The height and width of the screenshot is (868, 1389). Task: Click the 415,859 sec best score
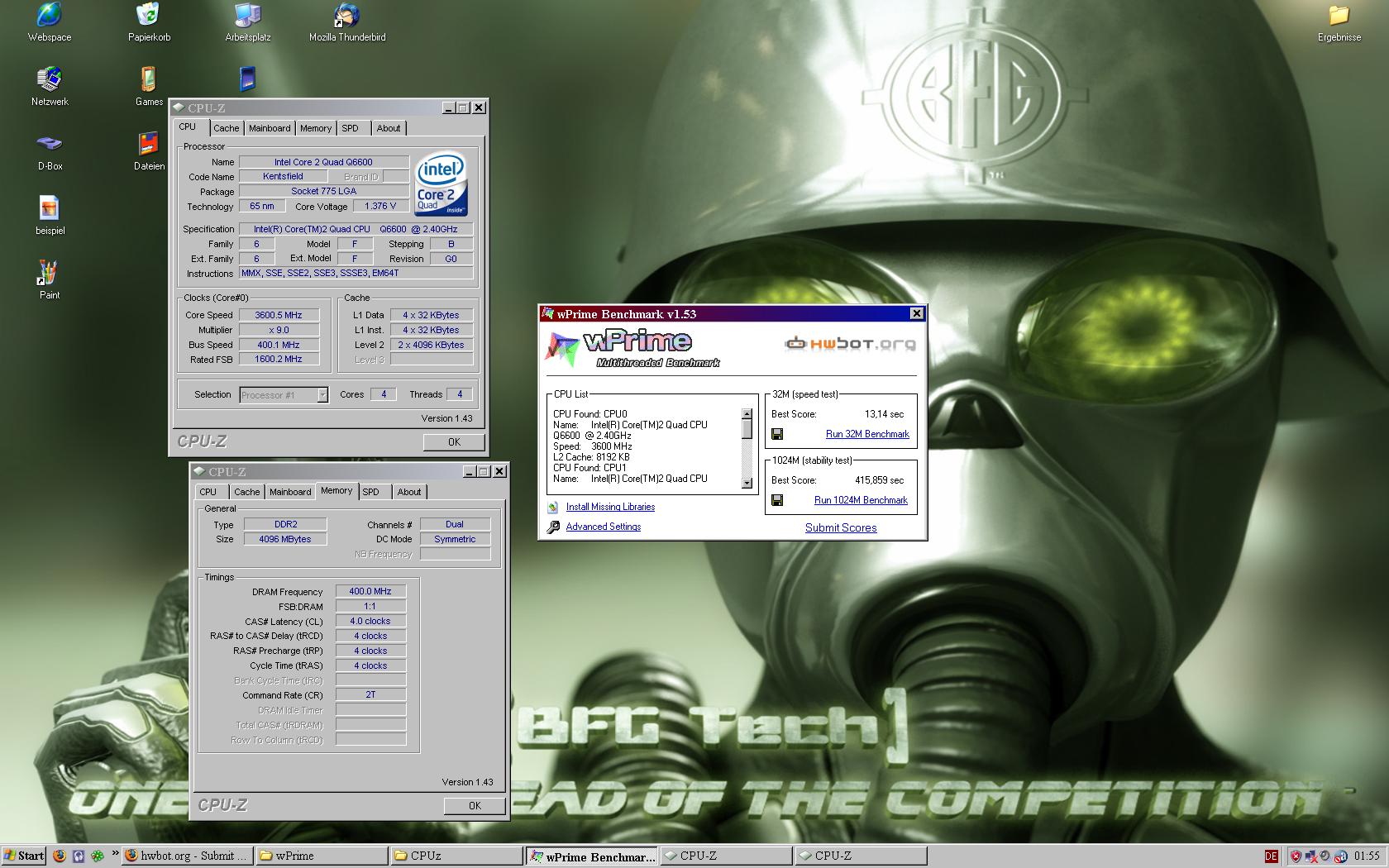(x=880, y=480)
